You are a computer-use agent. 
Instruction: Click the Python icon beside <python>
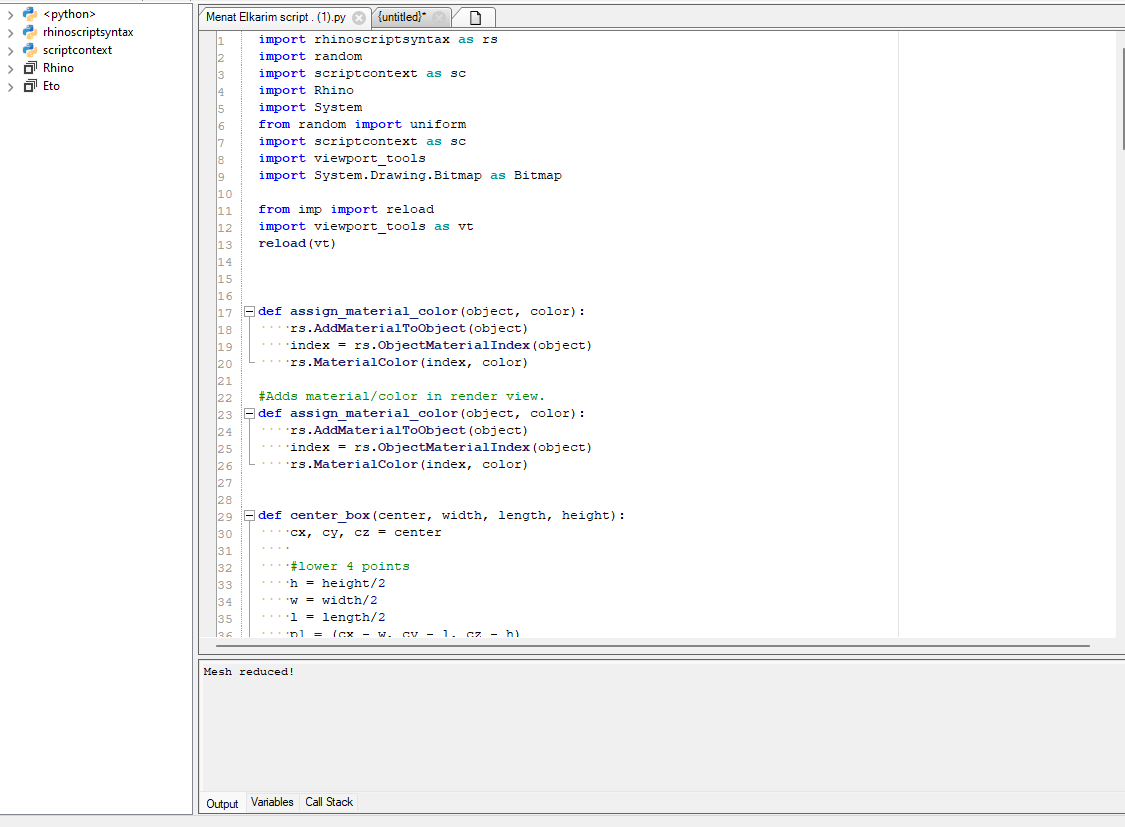(x=28, y=14)
